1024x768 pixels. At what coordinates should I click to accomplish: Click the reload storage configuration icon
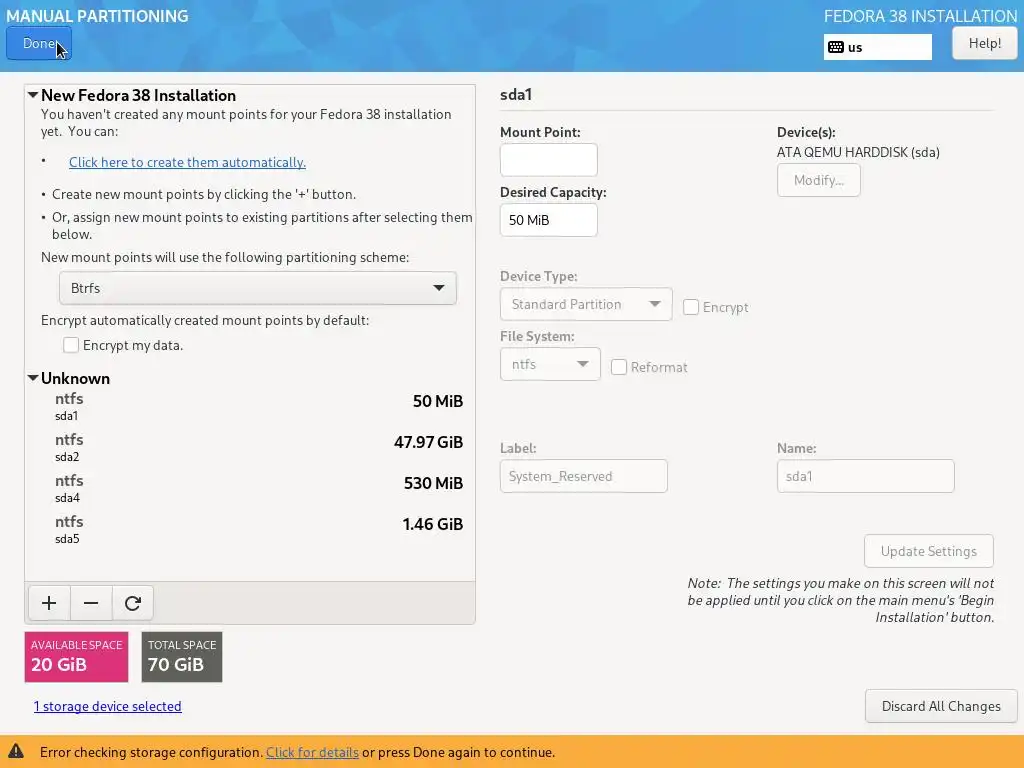pyautogui.click(x=133, y=603)
